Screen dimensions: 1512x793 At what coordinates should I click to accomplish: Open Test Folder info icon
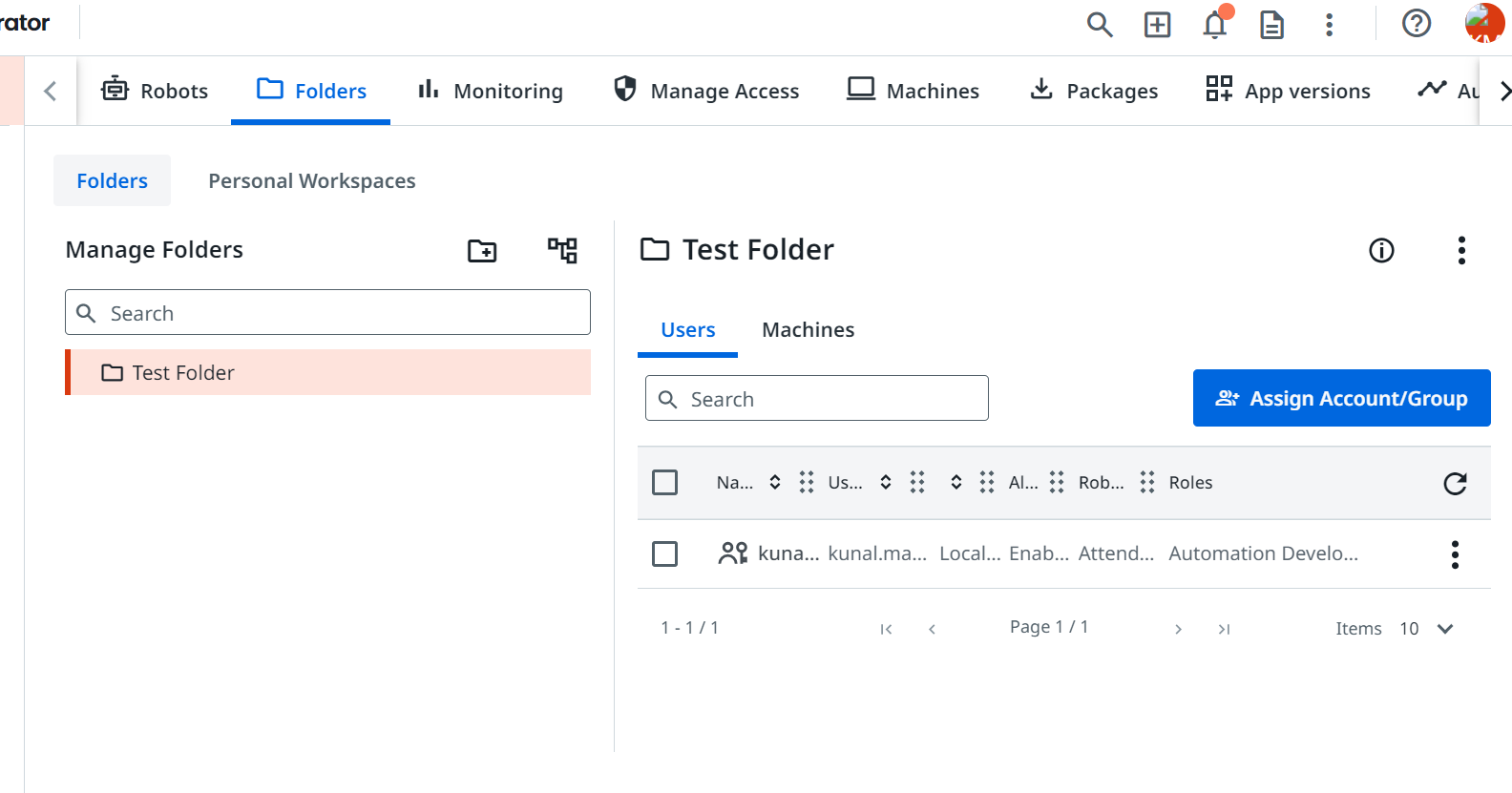tap(1381, 251)
